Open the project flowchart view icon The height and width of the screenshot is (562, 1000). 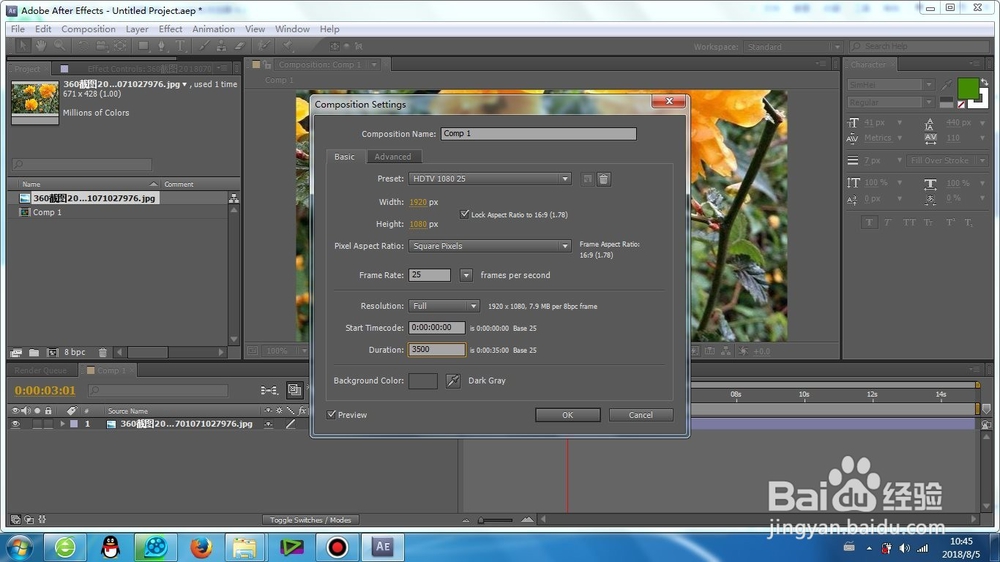point(233,198)
